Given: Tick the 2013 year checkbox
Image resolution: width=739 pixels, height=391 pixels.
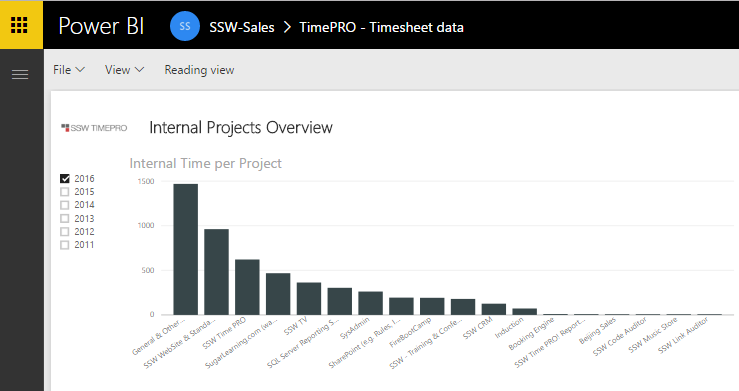Looking at the screenshot, I should (65, 219).
